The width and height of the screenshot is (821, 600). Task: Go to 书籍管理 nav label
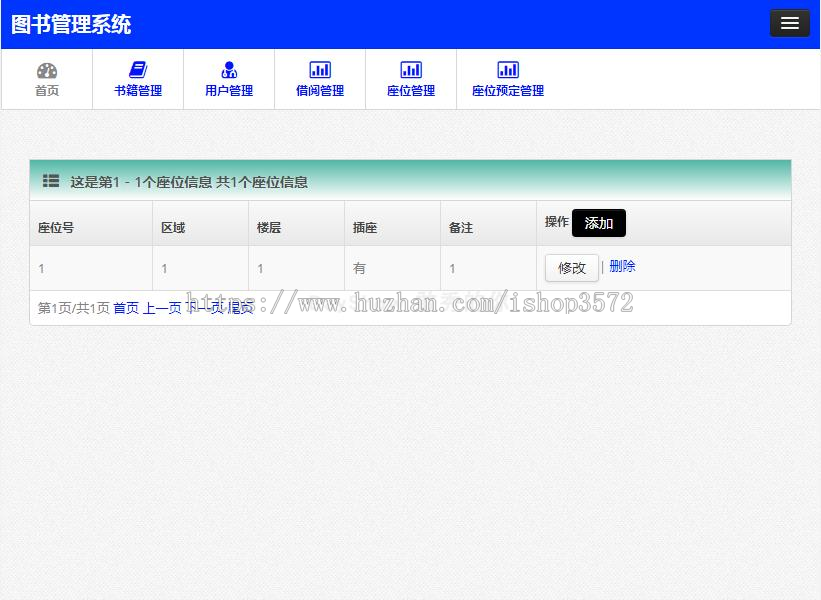click(x=138, y=91)
